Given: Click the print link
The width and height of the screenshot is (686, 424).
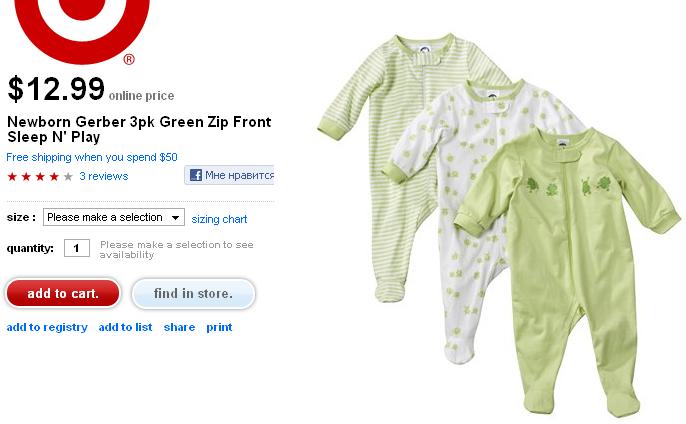Looking at the screenshot, I should [x=219, y=327].
